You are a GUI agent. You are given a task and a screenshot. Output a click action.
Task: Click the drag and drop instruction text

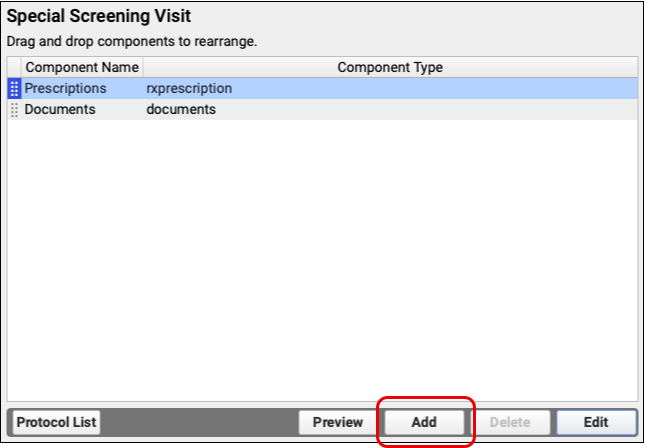tap(132, 42)
